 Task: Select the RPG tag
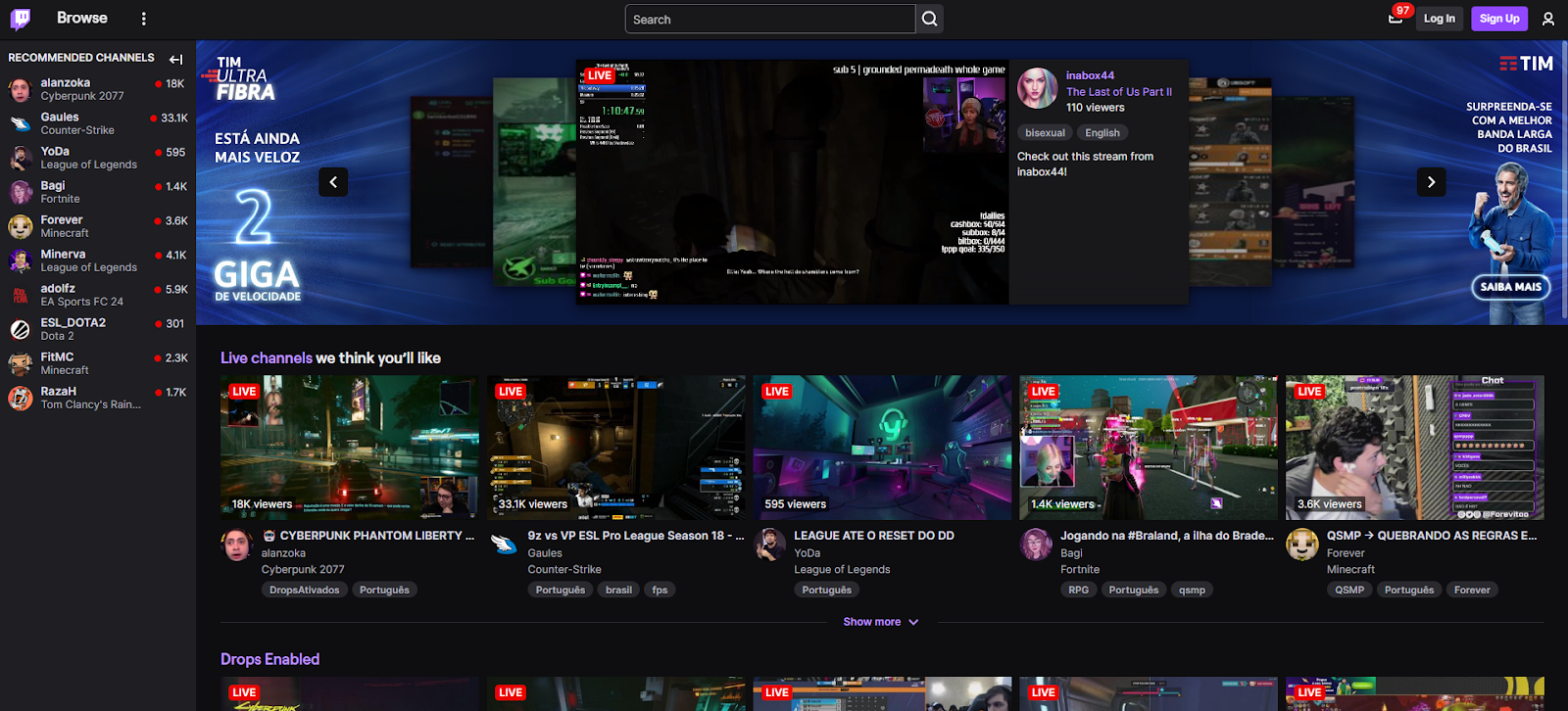1079,591
